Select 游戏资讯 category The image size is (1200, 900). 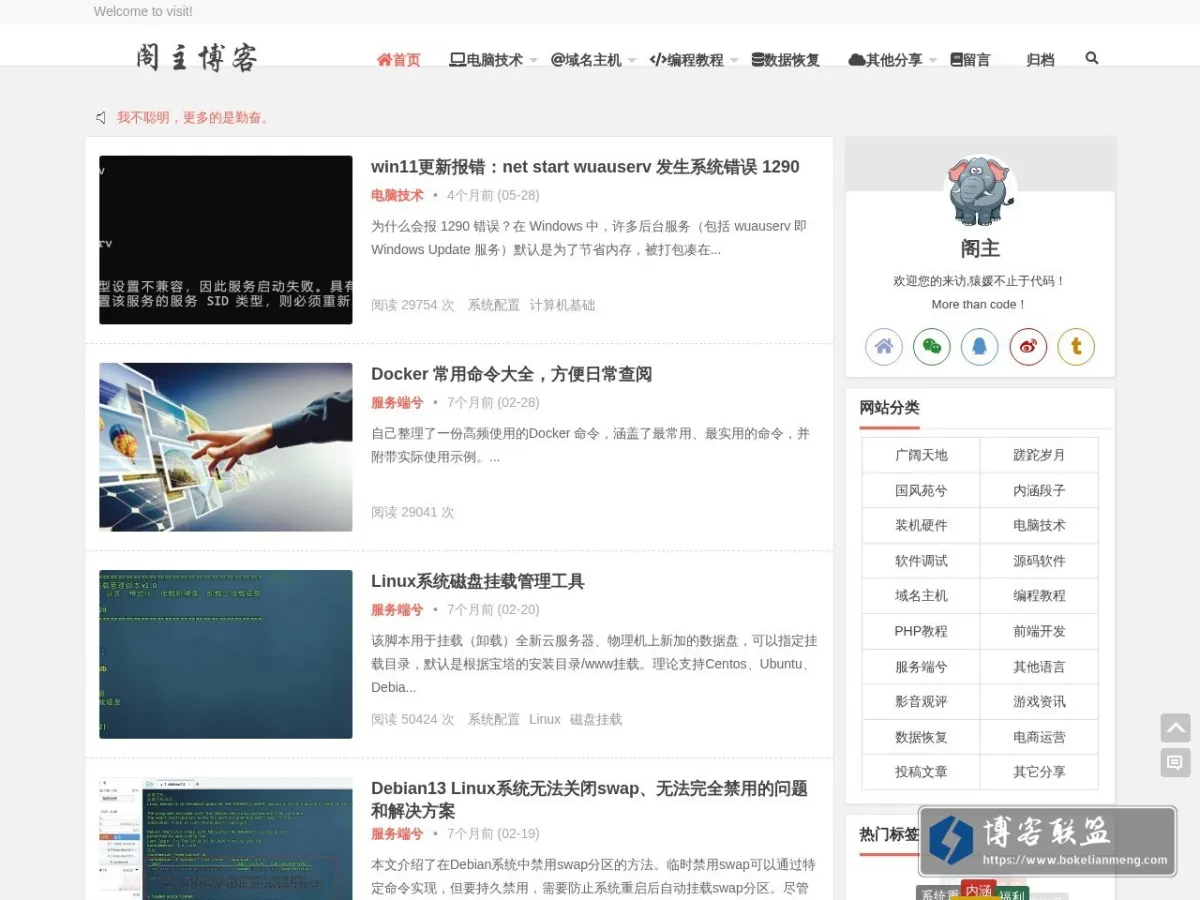pyautogui.click(x=1039, y=702)
